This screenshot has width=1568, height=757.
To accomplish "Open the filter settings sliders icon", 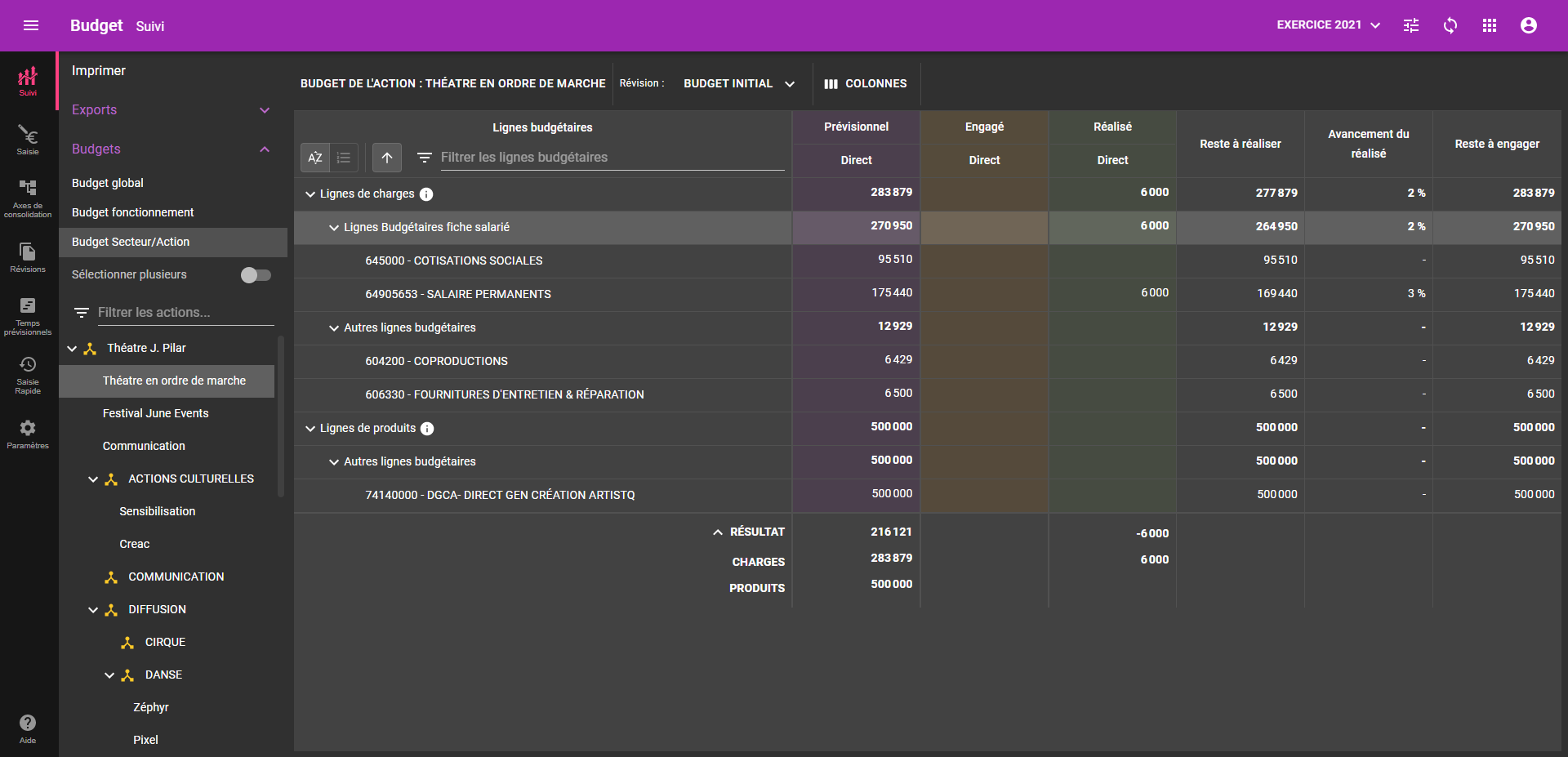I will [1410, 25].
